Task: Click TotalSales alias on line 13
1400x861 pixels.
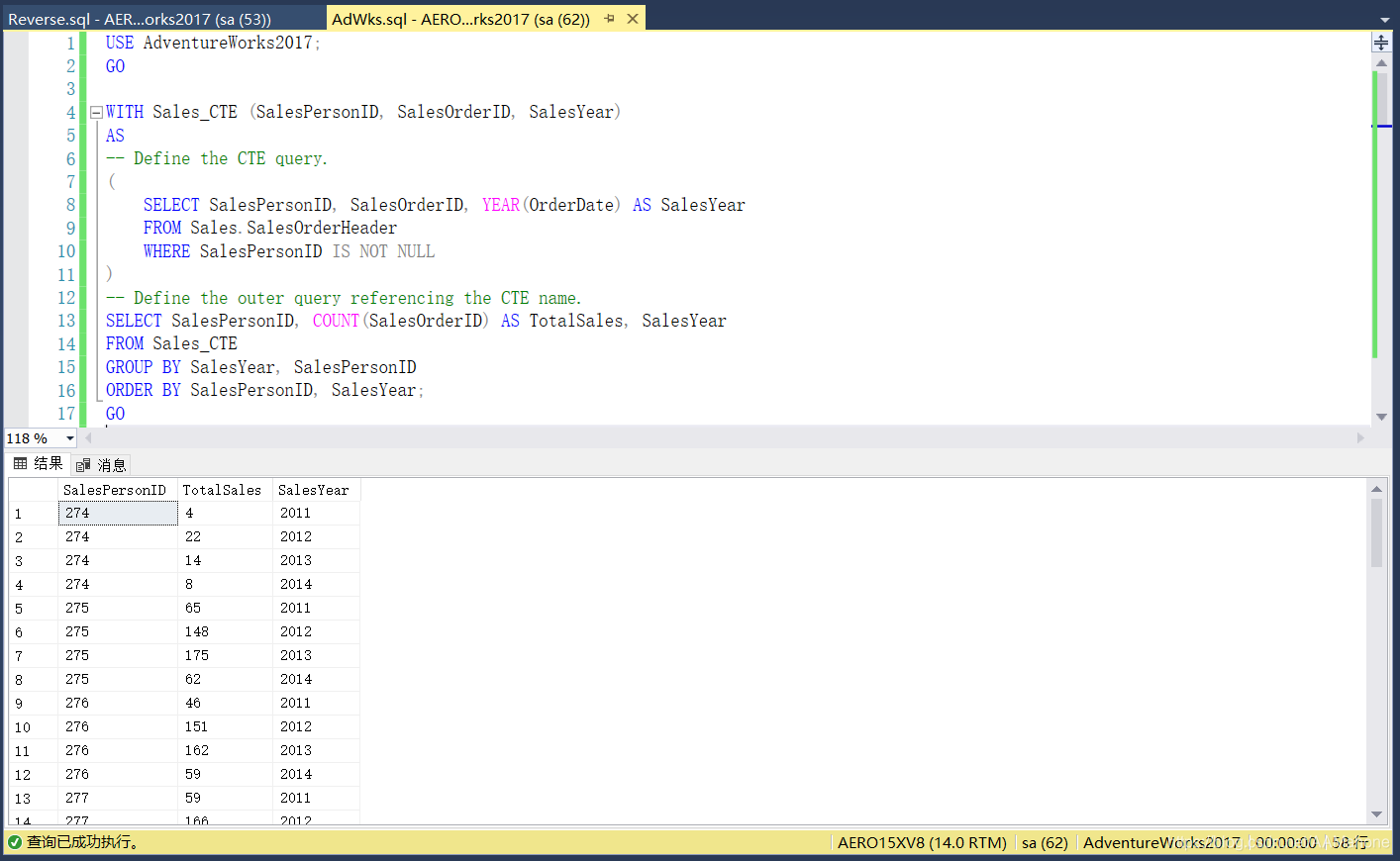Action: [576, 321]
